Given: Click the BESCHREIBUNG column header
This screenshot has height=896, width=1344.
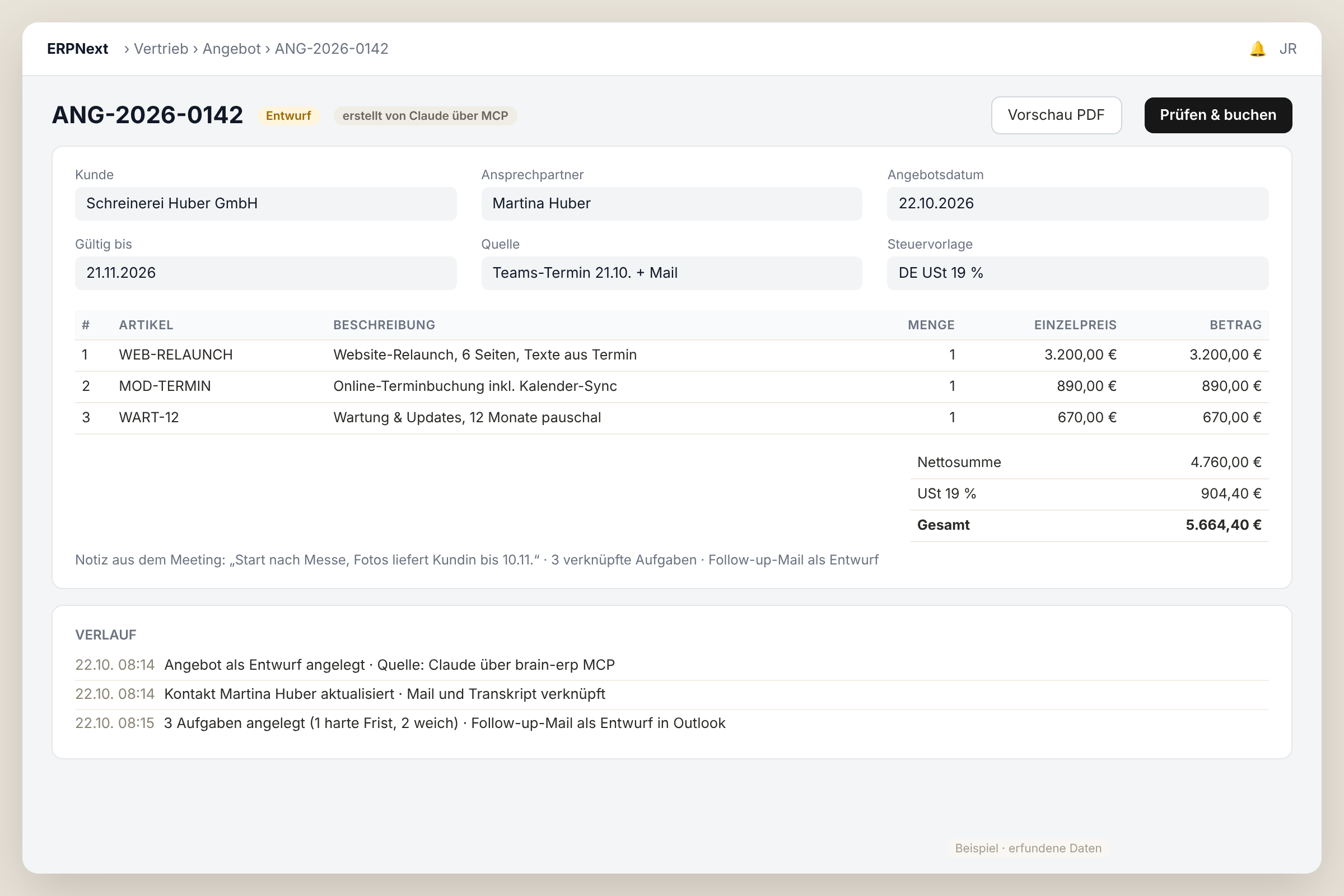Looking at the screenshot, I should pos(384,325).
